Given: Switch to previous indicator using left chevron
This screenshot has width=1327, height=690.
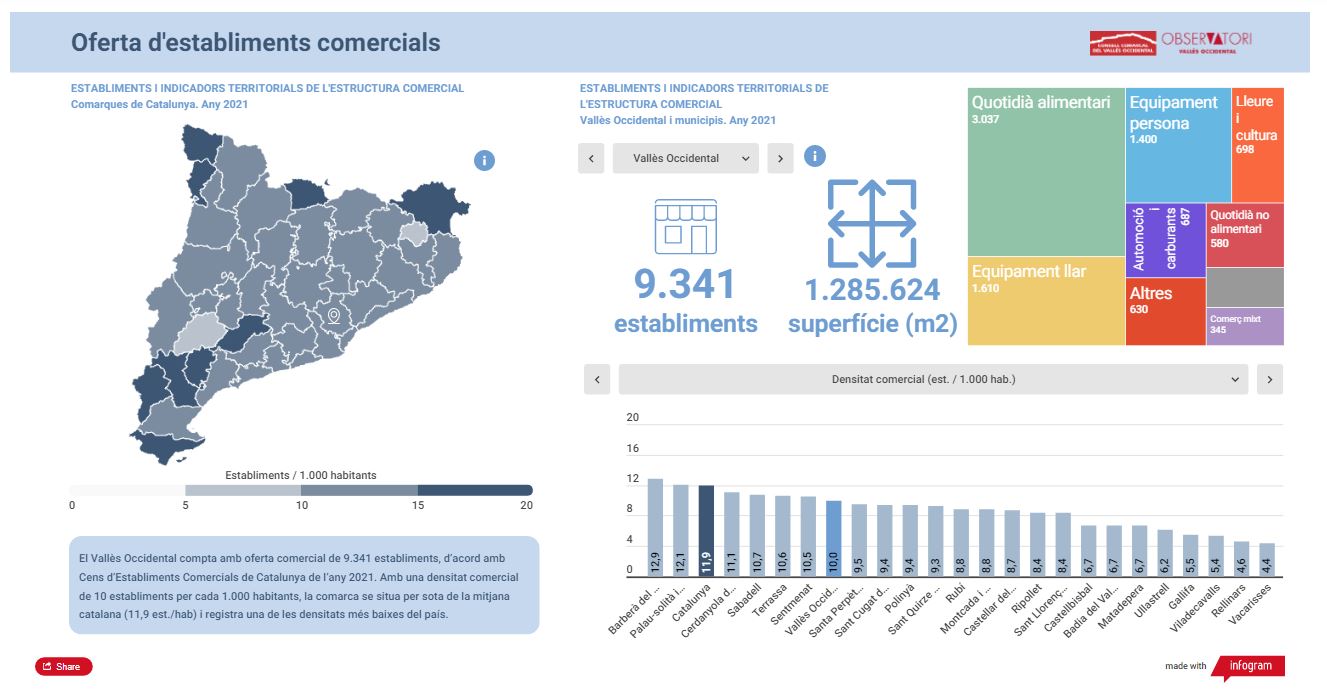Looking at the screenshot, I should [x=597, y=379].
